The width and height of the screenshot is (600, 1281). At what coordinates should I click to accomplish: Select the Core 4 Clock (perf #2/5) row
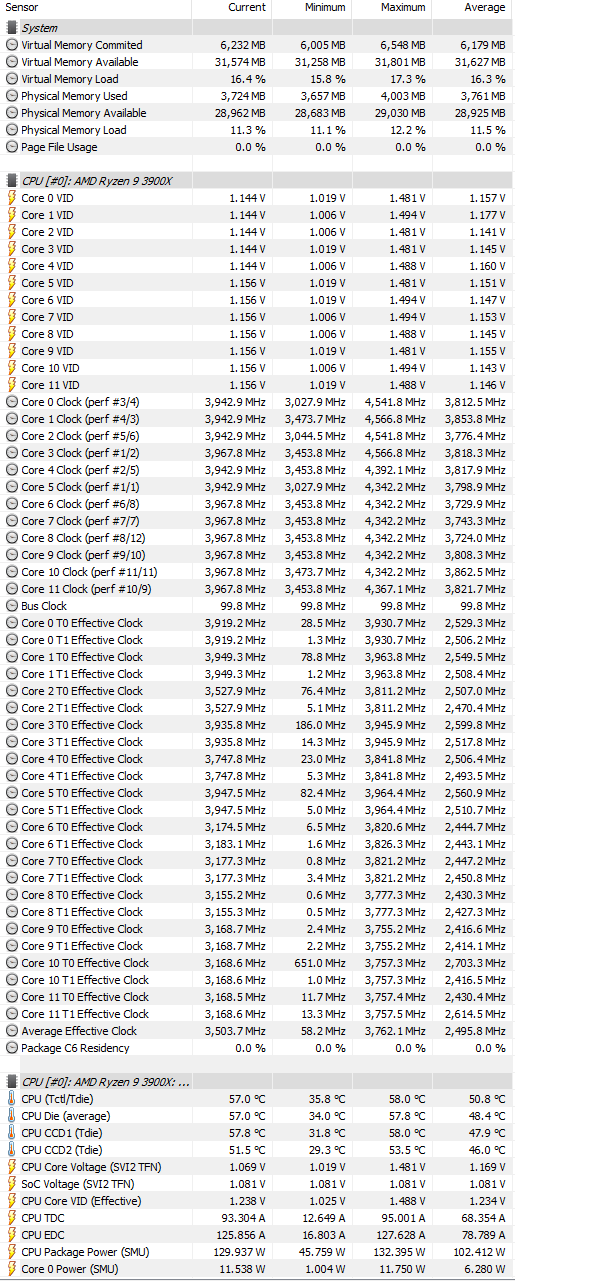click(x=257, y=470)
